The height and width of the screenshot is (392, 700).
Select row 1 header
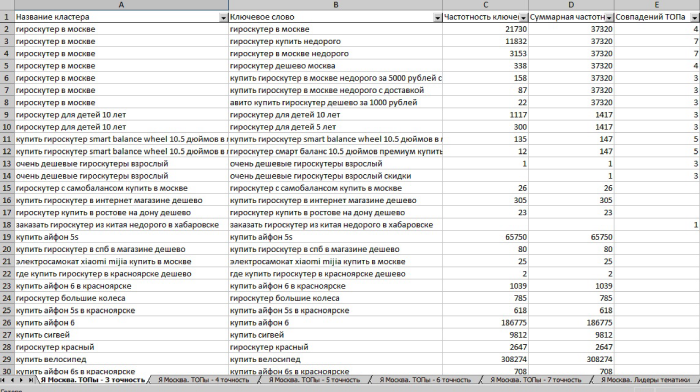(7, 17)
